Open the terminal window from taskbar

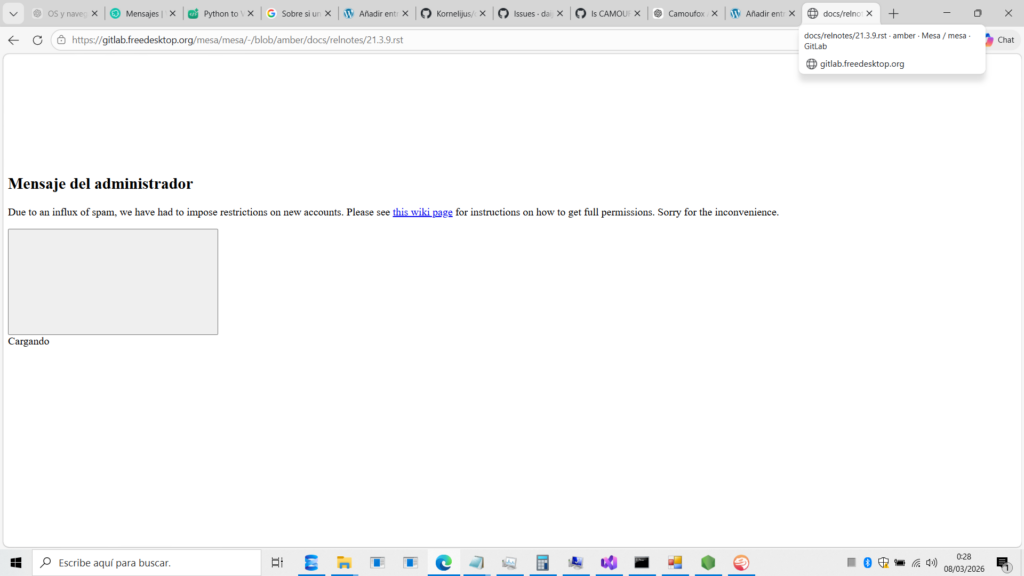[x=642, y=563]
